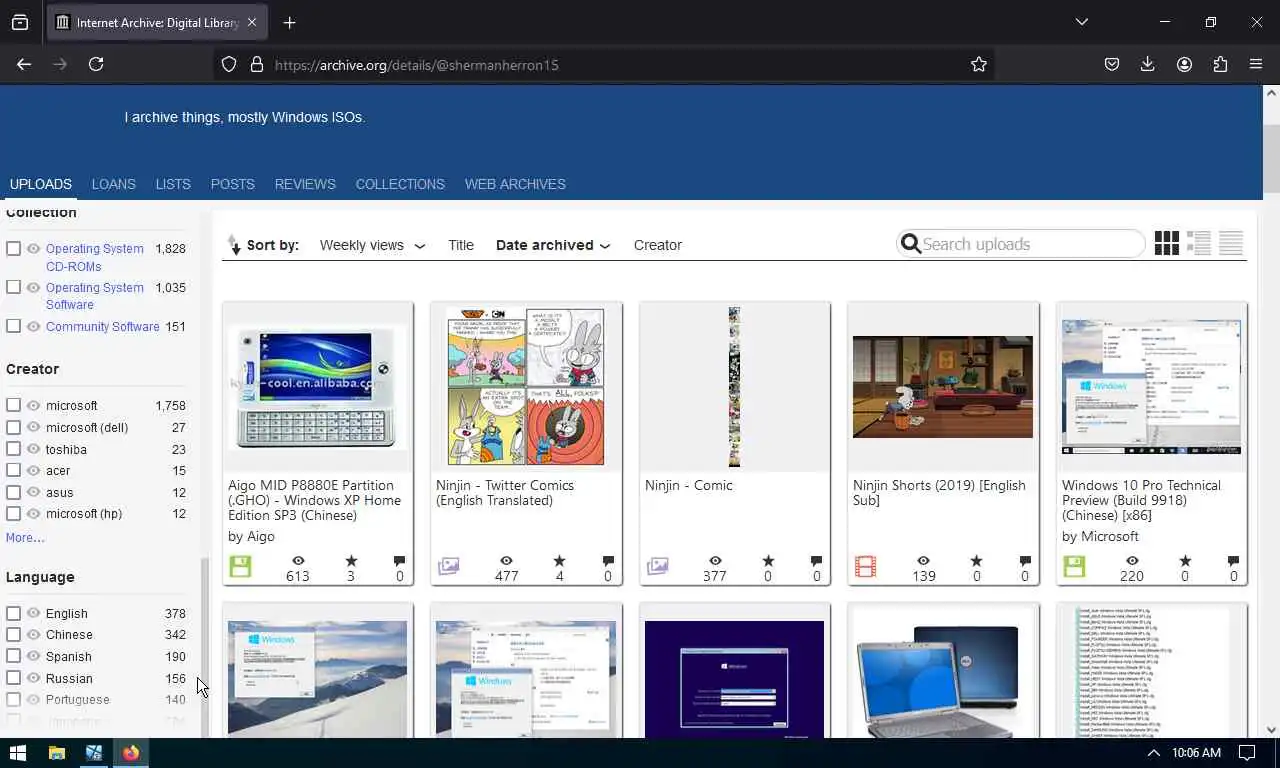Open the POSTS tab
The height and width of the screenshot is (768, 1280).
[233, 184]
